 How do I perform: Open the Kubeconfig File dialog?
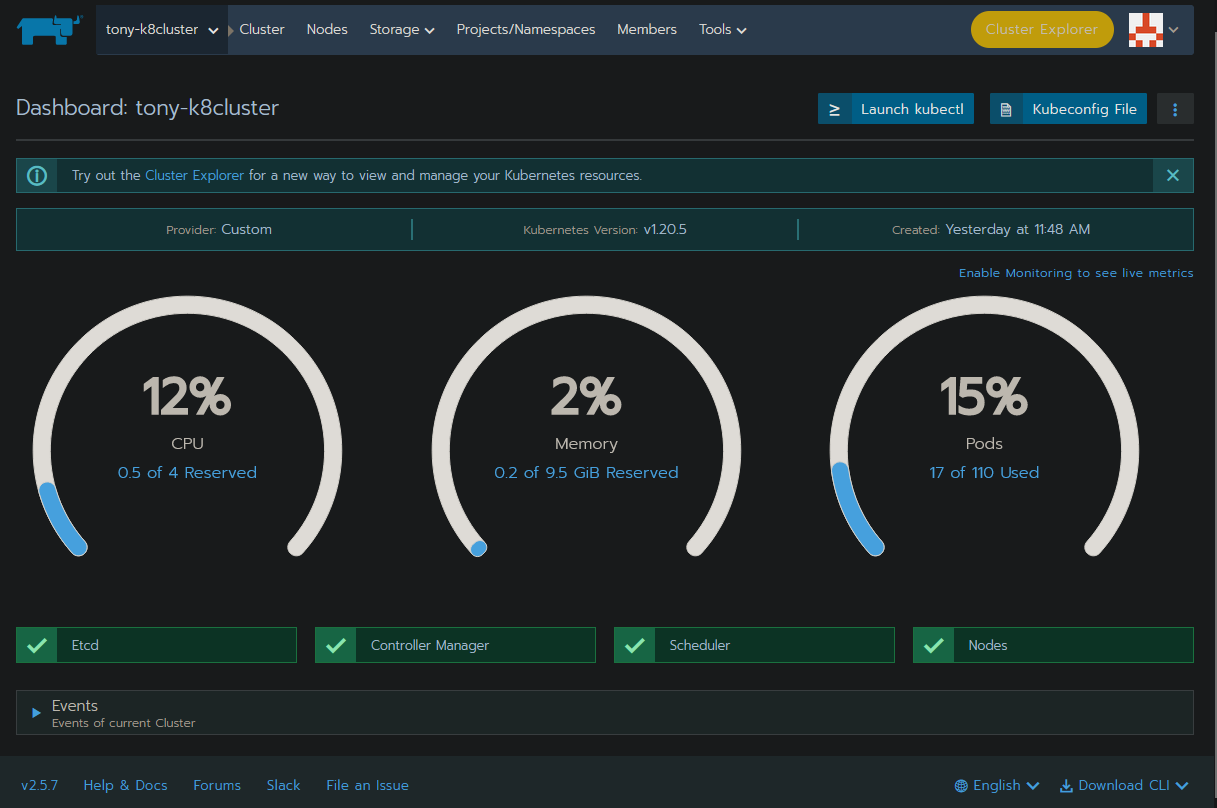[1068, 109]
